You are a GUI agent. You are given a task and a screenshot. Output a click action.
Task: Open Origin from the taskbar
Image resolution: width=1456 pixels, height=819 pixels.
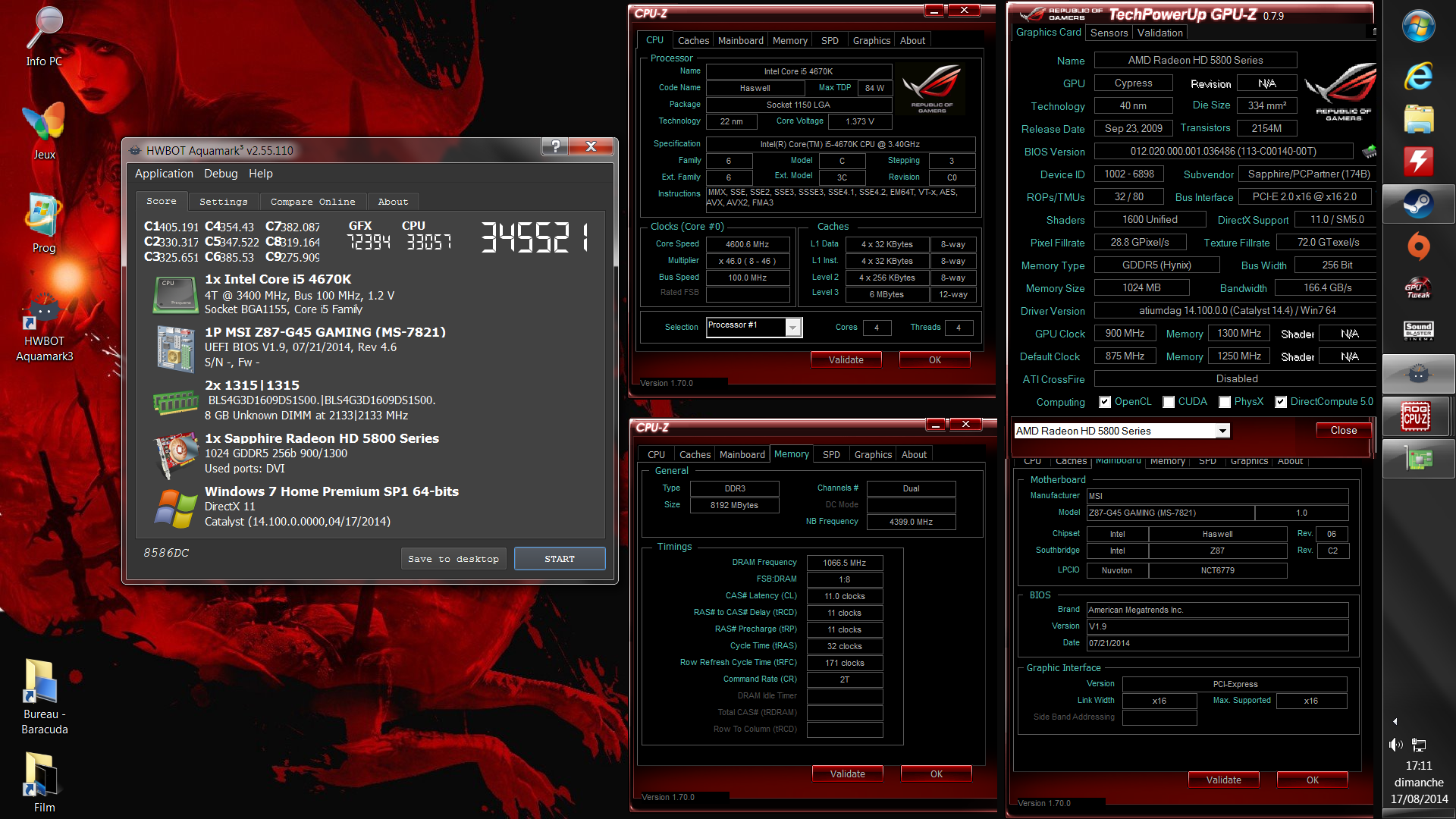pos(1418,246)
